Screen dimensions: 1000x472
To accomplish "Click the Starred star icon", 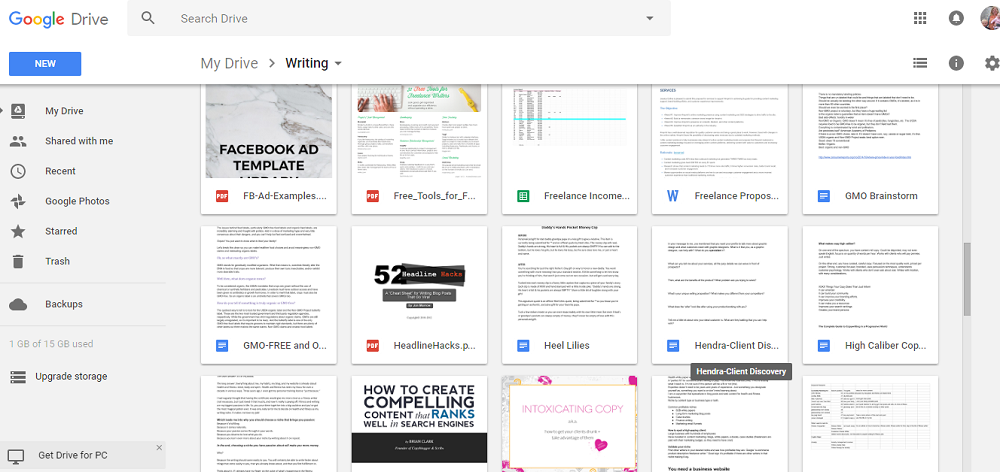I will point(18,231).
